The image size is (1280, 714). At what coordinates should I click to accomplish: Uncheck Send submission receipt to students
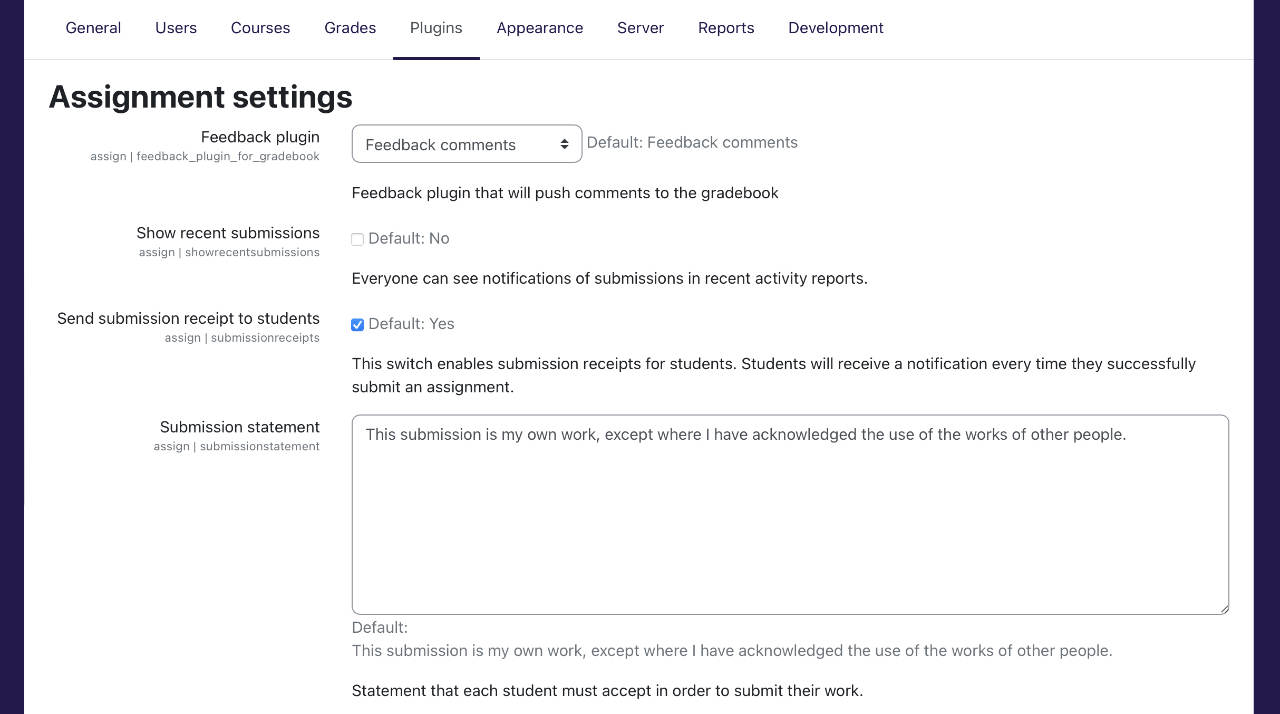358,325
